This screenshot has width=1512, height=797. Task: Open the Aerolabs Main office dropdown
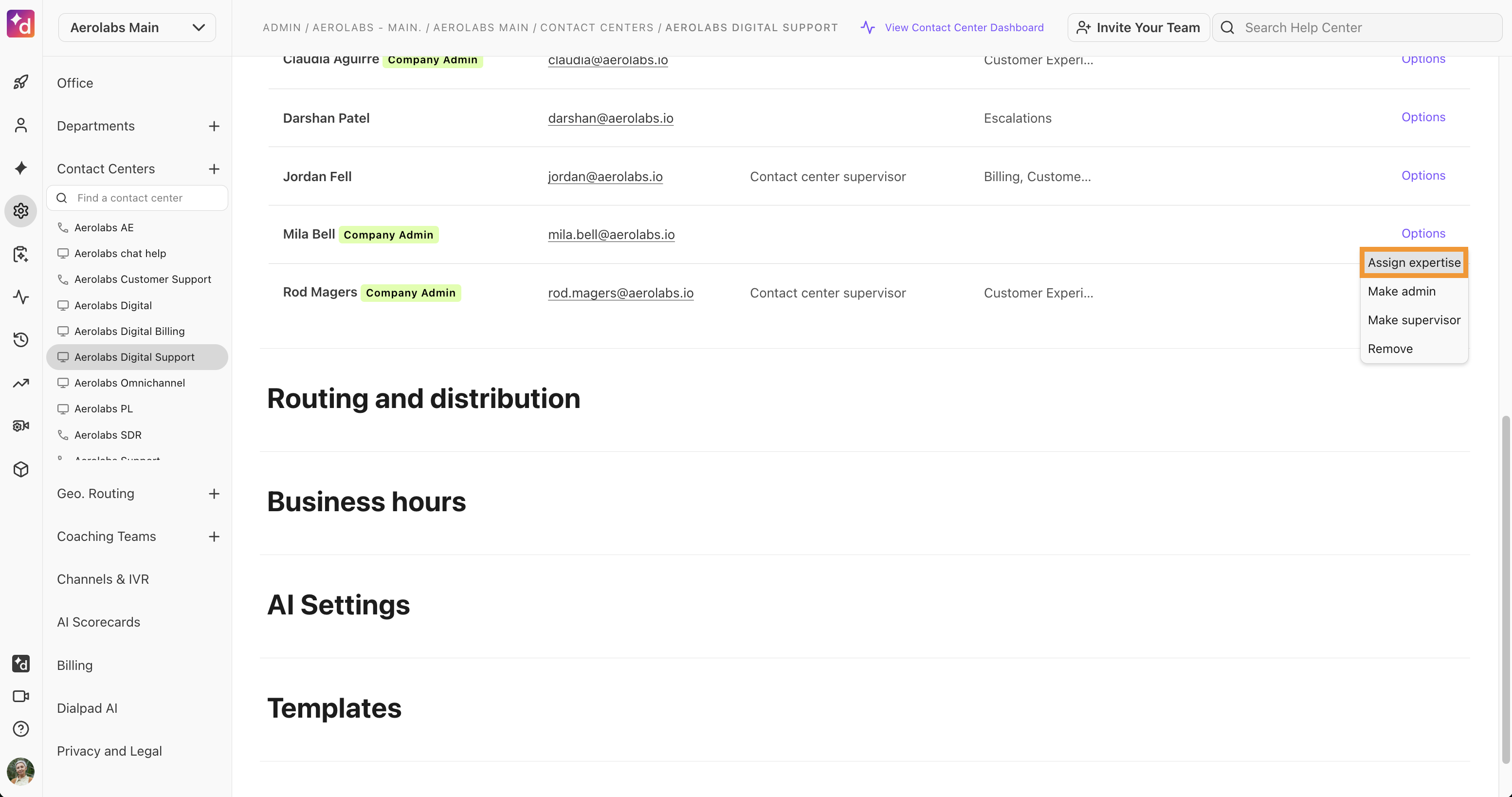(137, 28)
